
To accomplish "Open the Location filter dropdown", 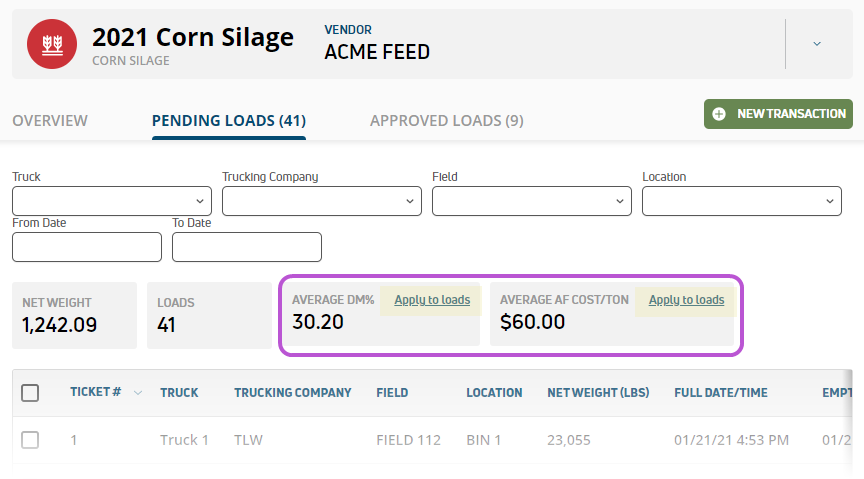I will (742, 201).
